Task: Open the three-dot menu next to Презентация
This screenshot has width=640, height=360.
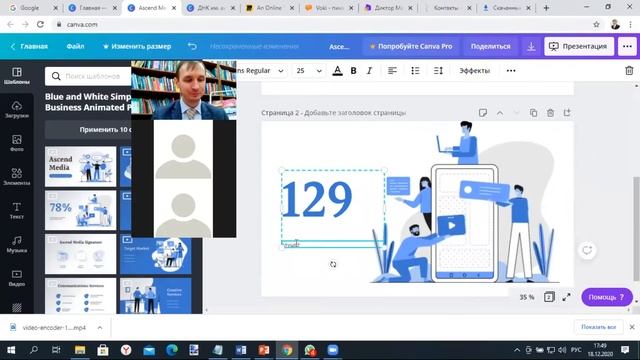Action: (627, 47)
